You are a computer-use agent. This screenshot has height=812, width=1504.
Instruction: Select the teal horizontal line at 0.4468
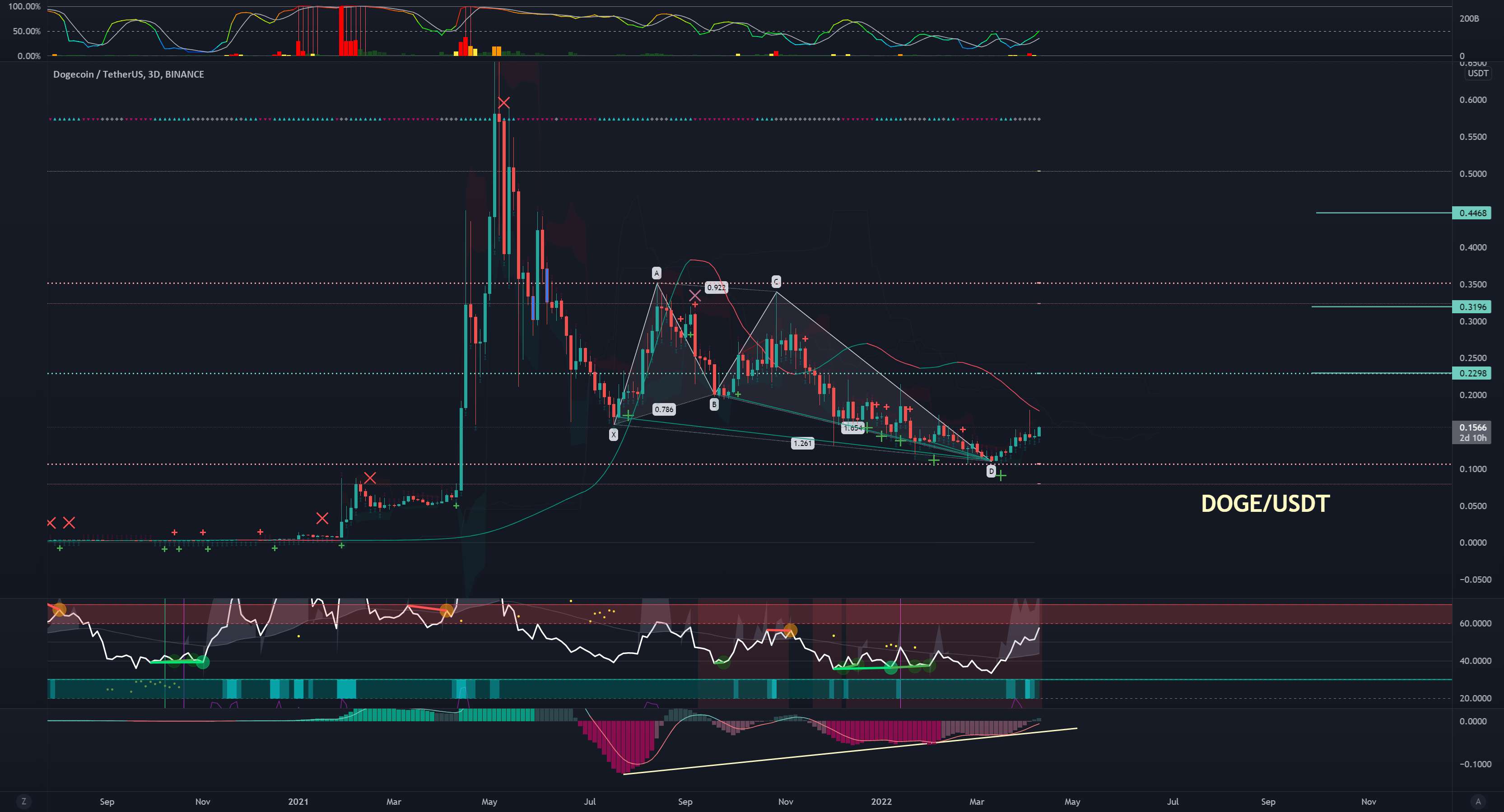[1384, 213]
